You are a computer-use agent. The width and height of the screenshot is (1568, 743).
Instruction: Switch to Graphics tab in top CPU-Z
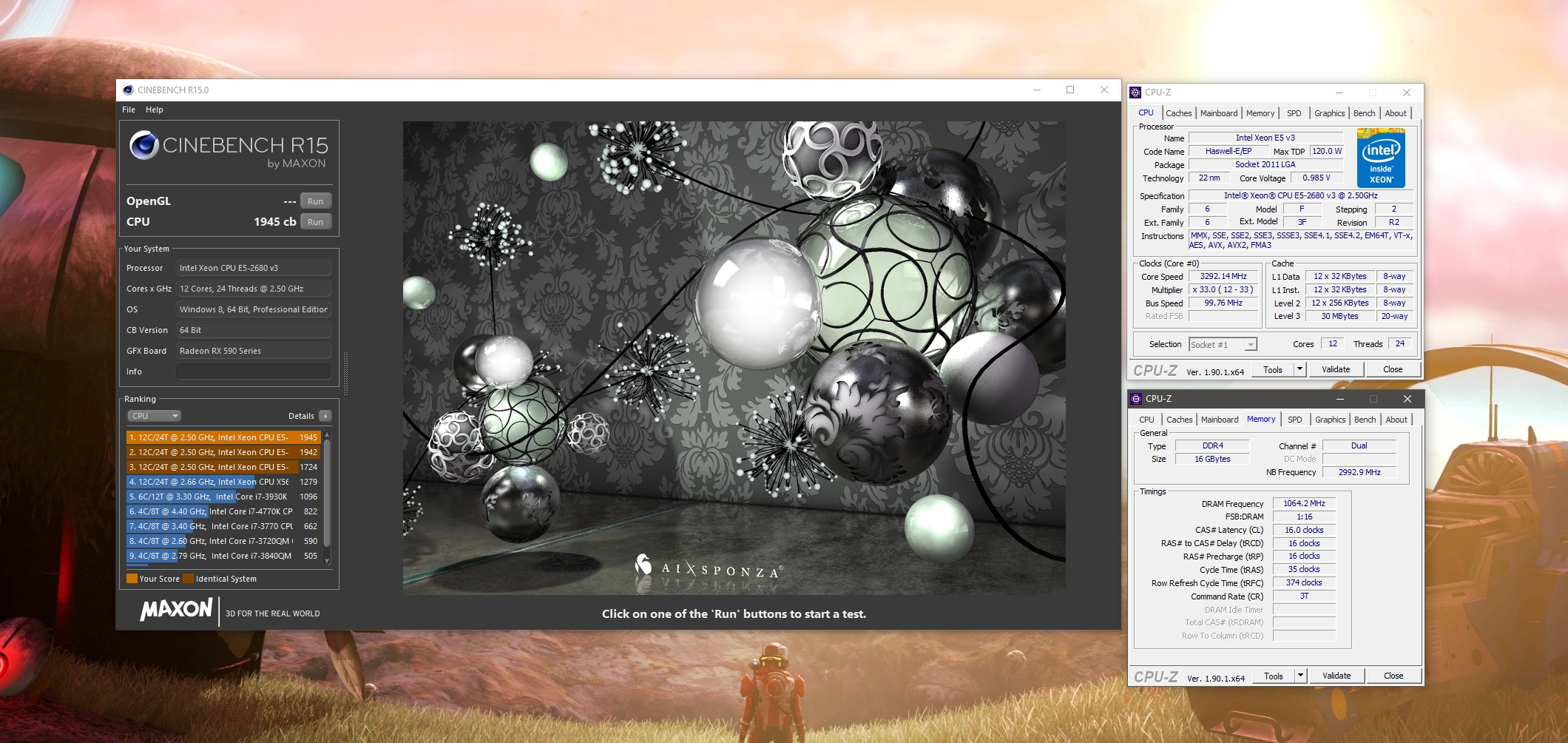pos(1329,113)
